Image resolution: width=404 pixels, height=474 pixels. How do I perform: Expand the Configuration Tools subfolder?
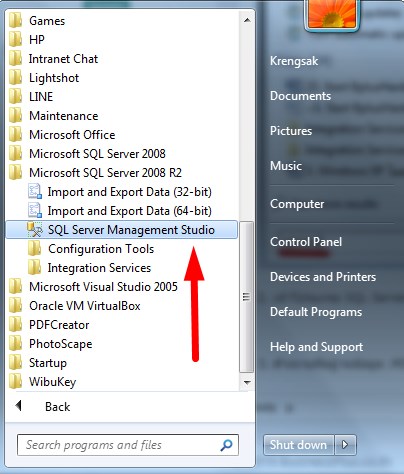tap(101, 249)
